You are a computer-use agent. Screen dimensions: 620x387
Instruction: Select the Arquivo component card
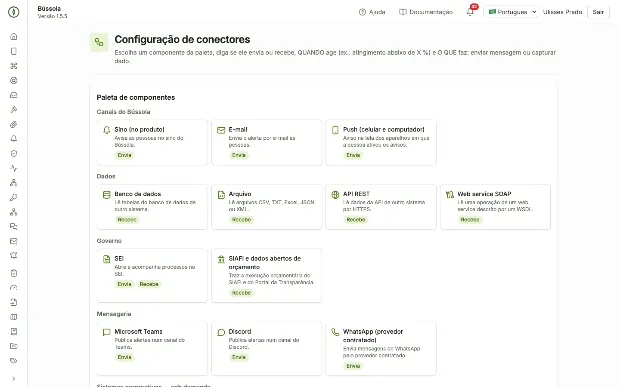pyautogui.click(x=267, y=207)
